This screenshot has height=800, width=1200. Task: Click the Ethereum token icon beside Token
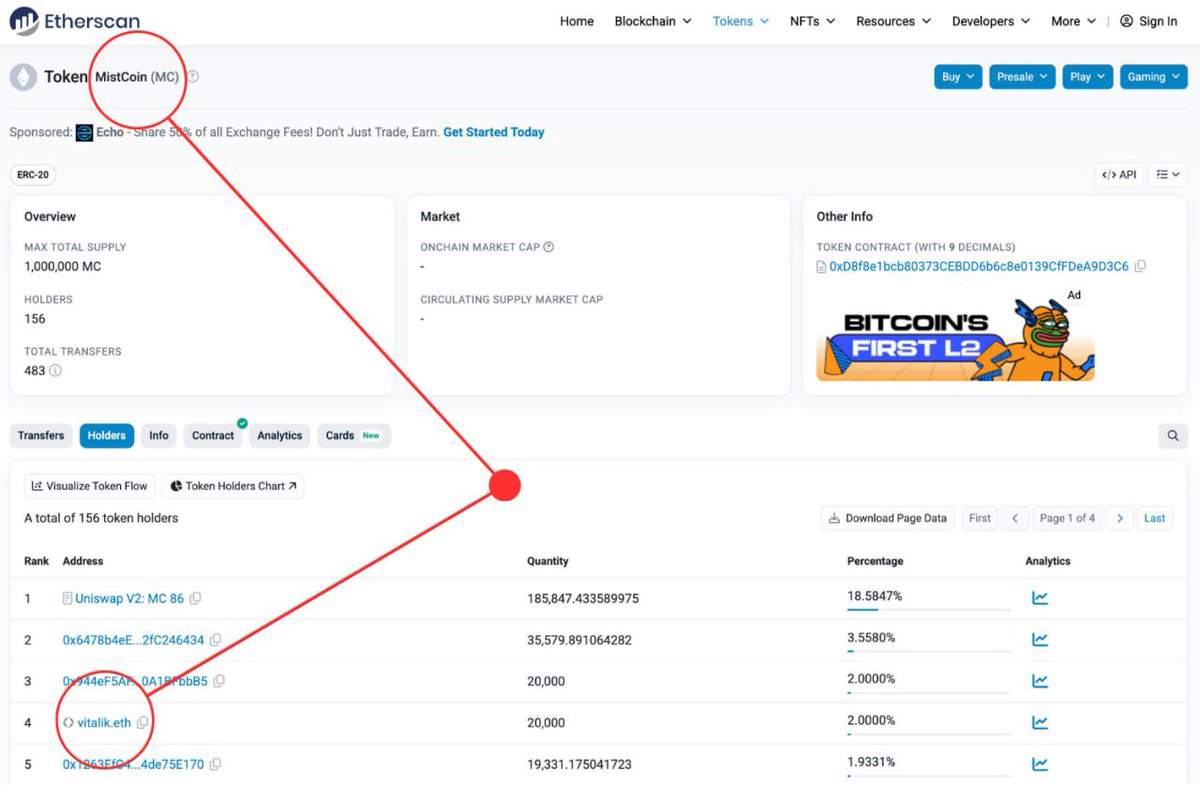(23, 77)
